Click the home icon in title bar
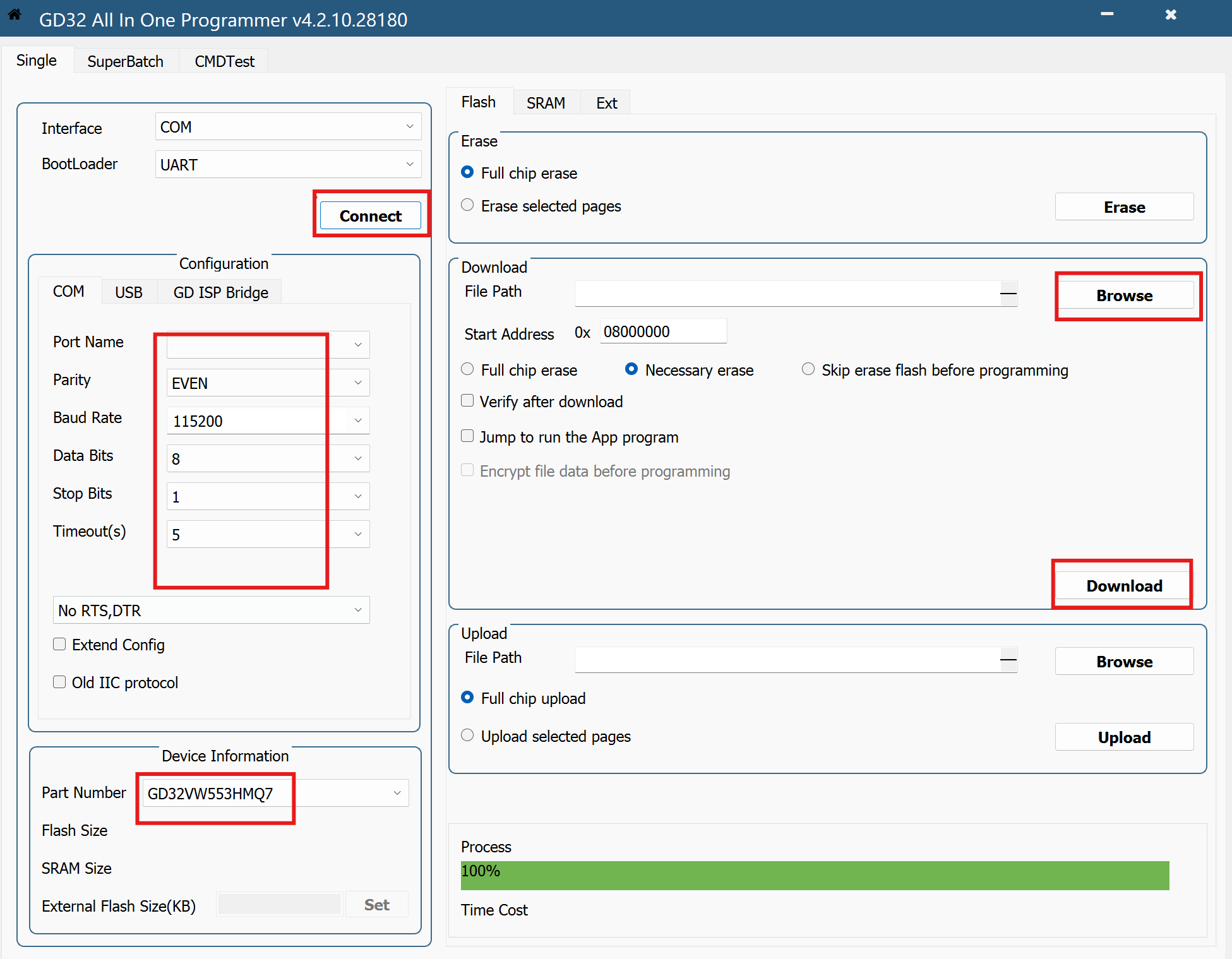1232x959 pixels. [15, 15]
